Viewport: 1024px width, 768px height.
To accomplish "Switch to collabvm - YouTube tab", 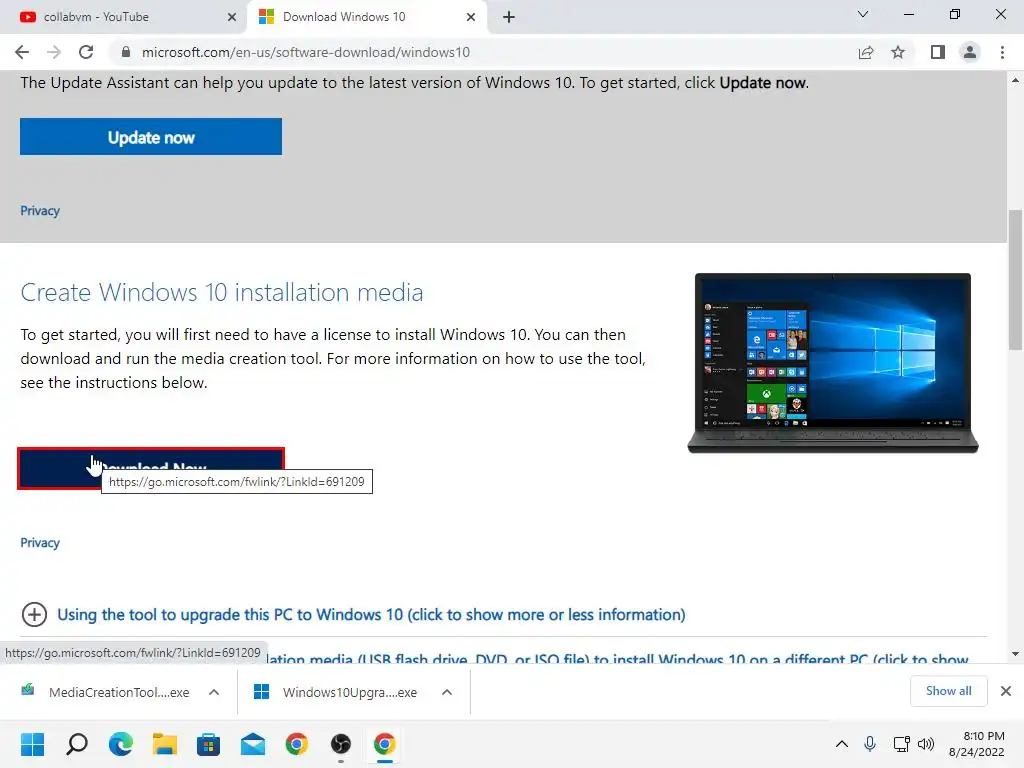I will 123,17.
